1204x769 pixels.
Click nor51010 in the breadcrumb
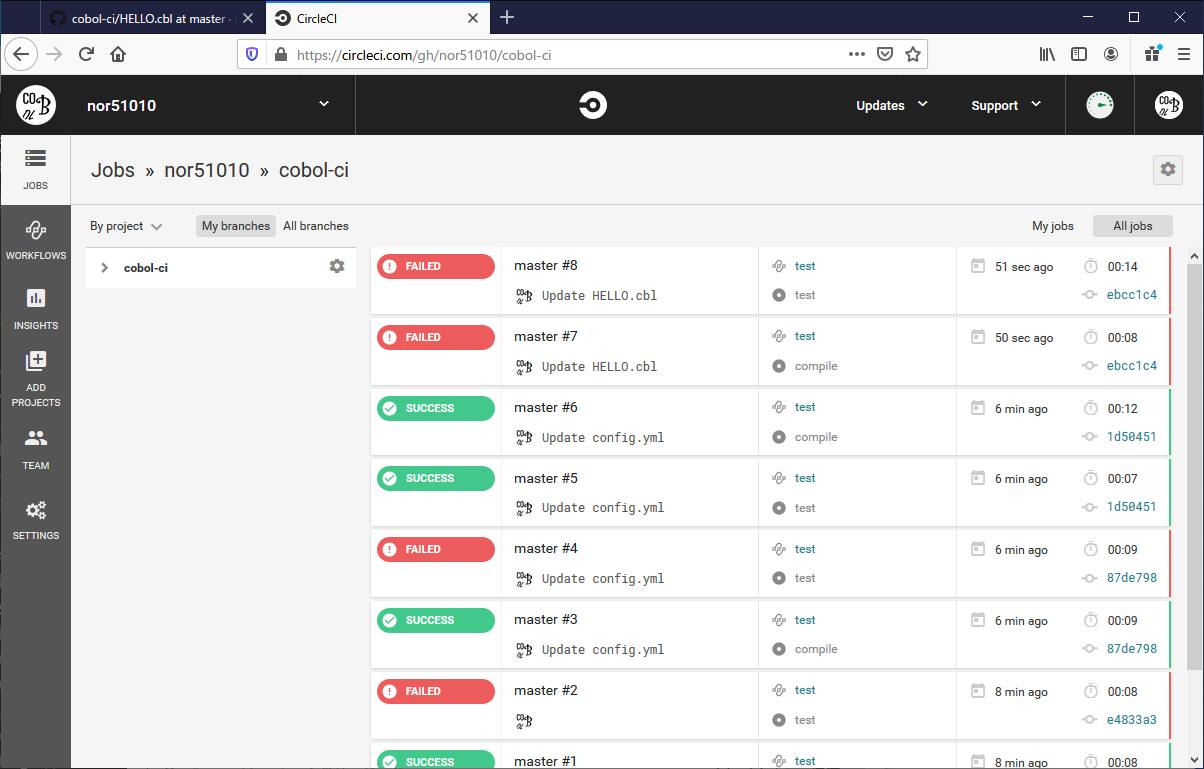point(207,170)
